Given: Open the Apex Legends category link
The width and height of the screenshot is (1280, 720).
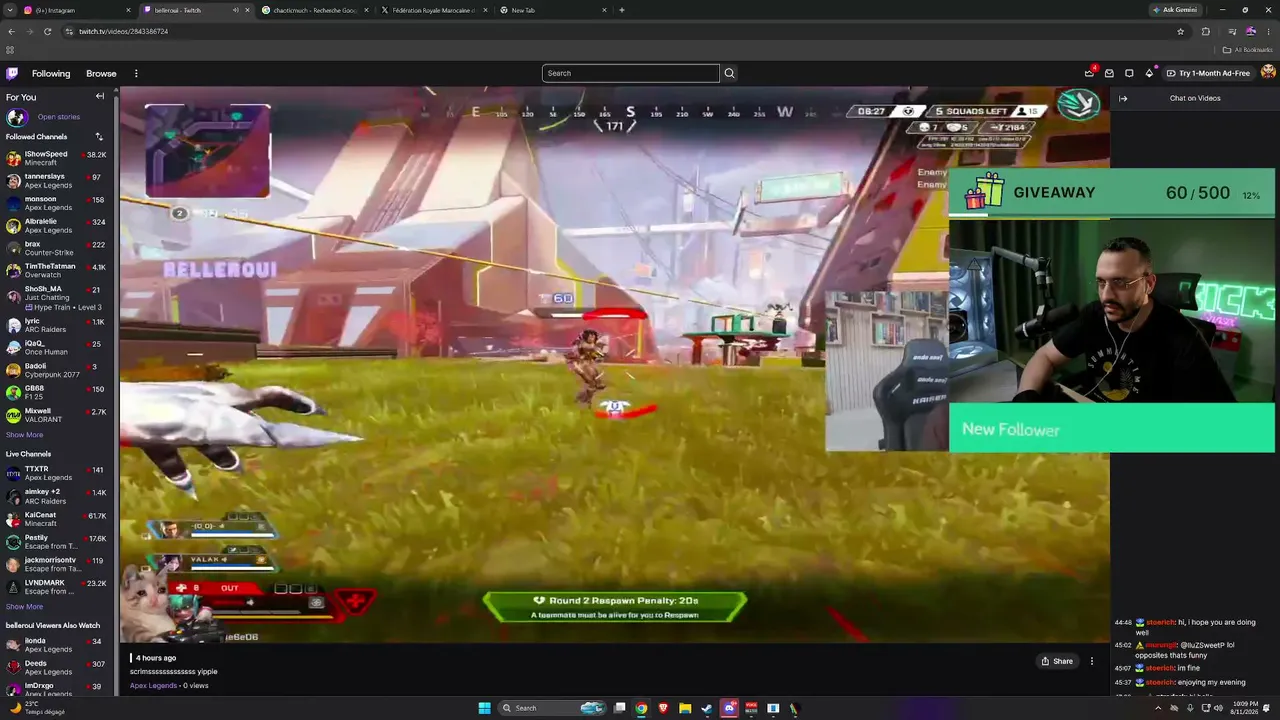Looking at the screenshot, I should coord(154,686).
